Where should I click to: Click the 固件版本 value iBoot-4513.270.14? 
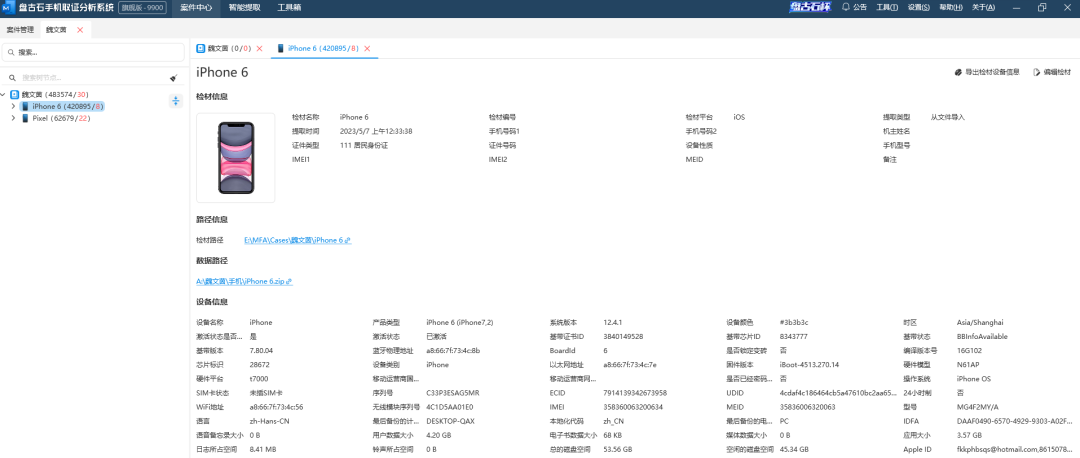pos(809,364)
